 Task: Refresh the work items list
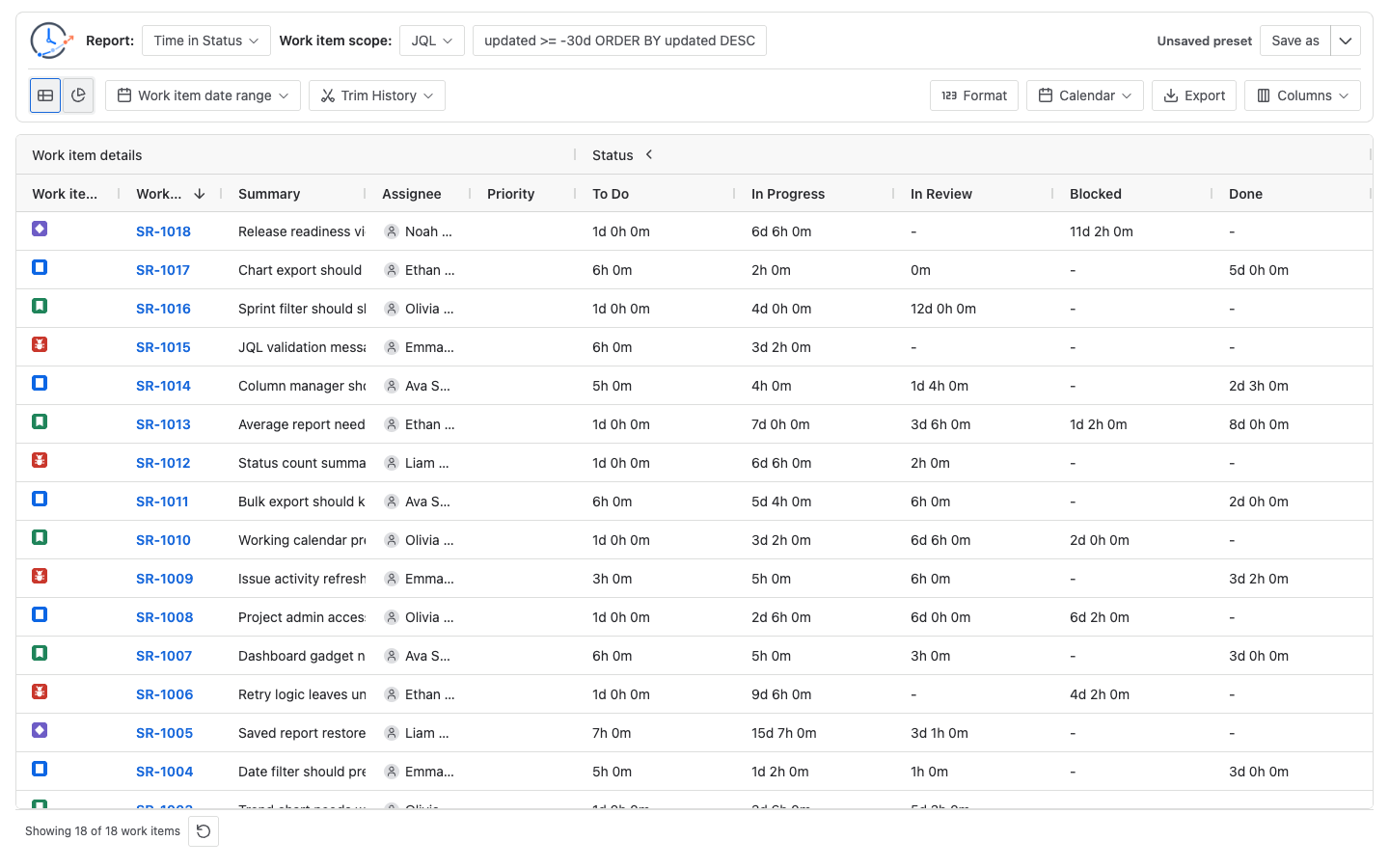coord(204,831)
